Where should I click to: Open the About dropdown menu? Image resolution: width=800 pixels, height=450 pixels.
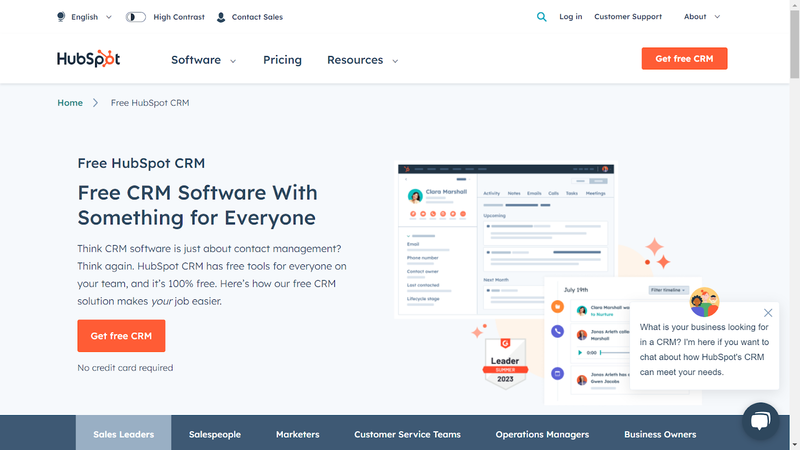click(702, 17)
